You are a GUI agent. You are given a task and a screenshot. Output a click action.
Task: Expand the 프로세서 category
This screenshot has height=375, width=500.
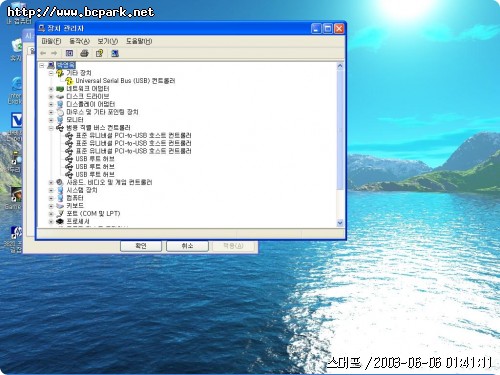(51, 221)
